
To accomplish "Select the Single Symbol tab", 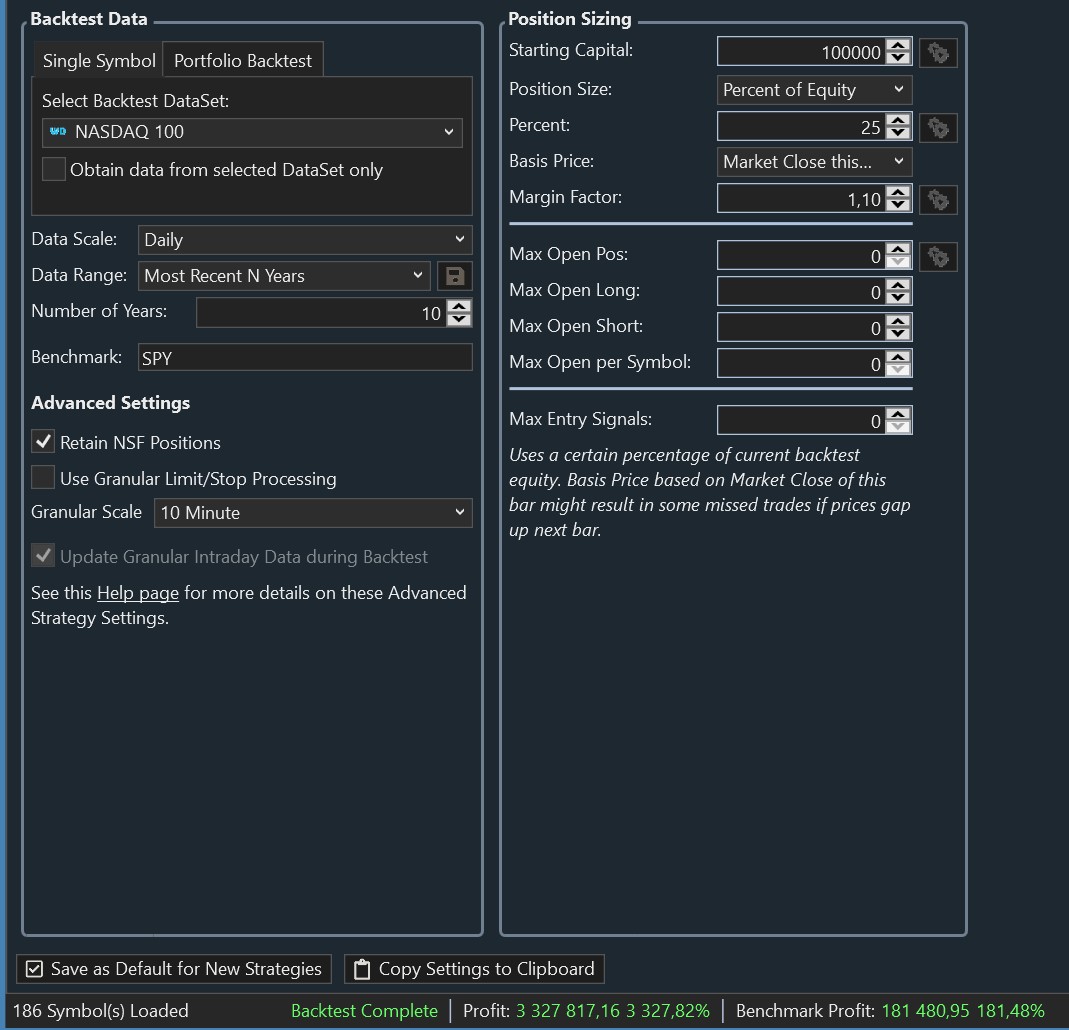I will (x=99, y=61).
